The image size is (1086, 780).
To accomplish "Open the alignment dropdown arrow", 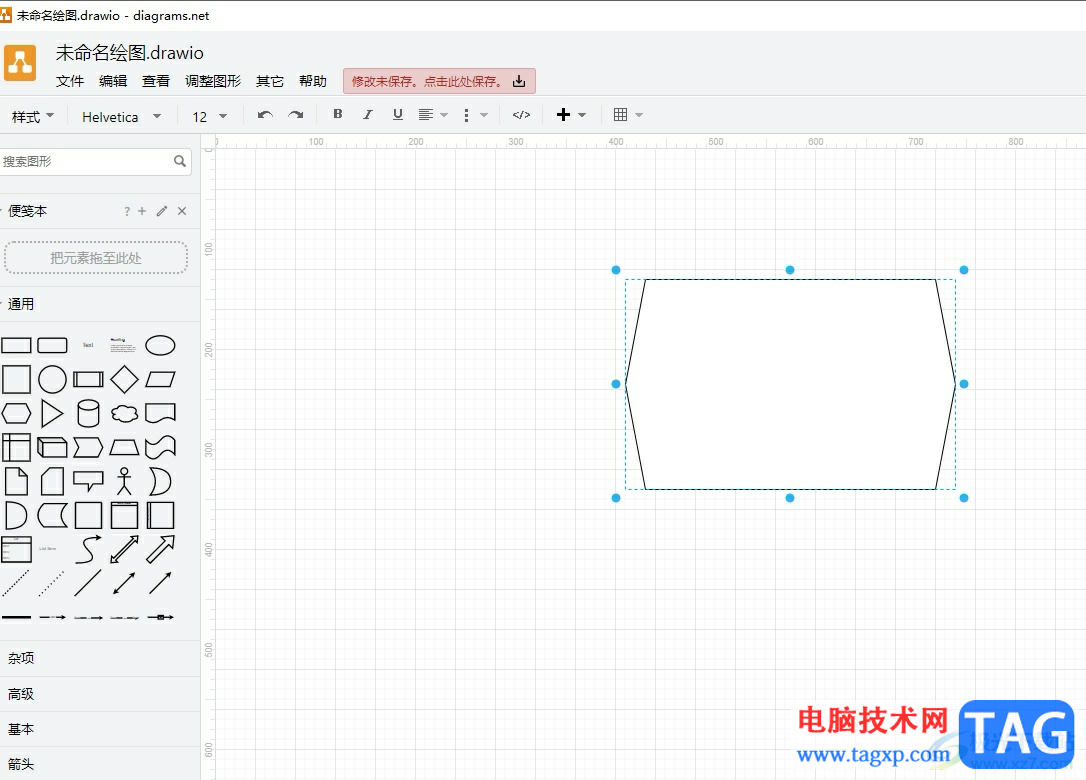I will pyautogui.click(x=444, y=115).
